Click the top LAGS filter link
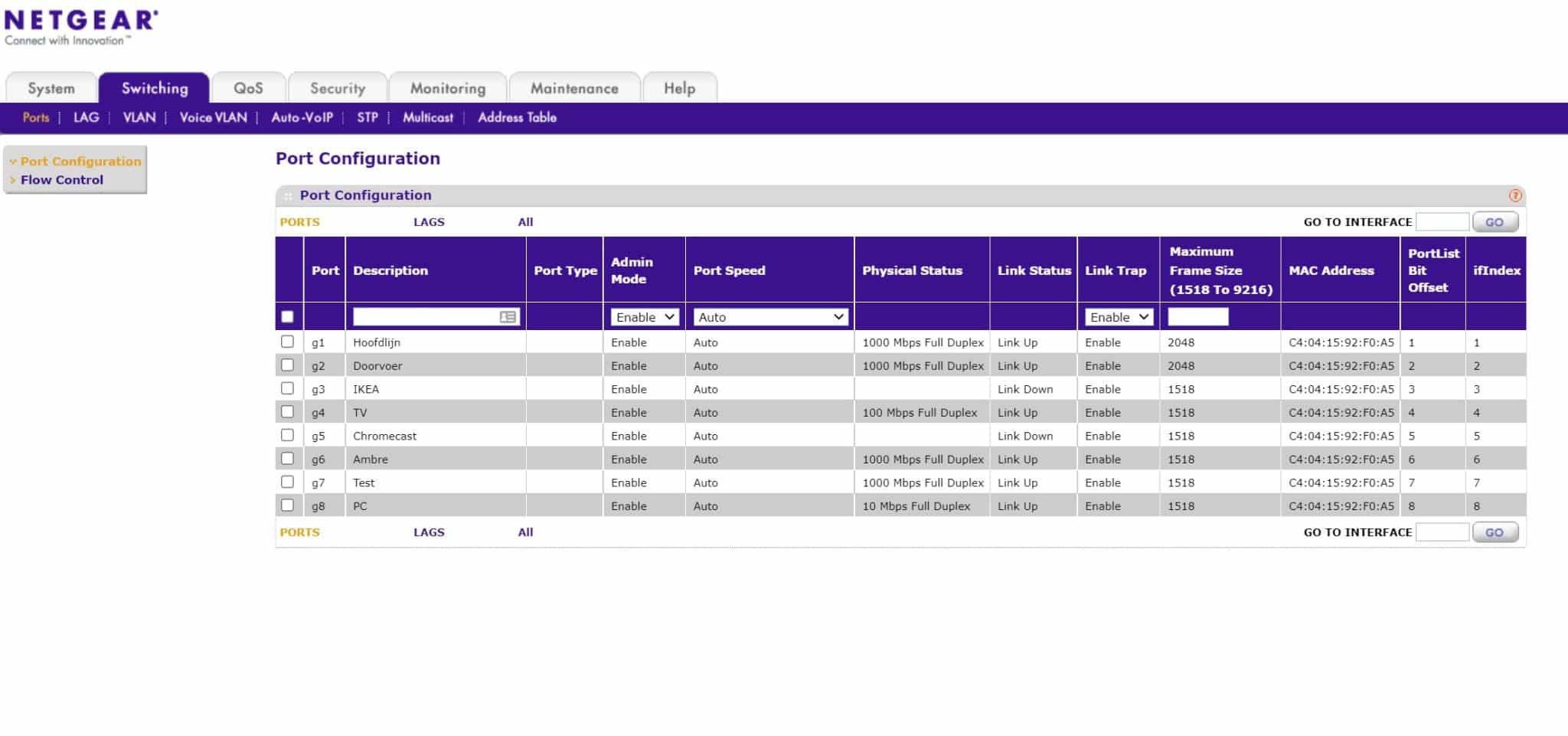This screenshot has width=1568, height=736. tap(429, 222)
